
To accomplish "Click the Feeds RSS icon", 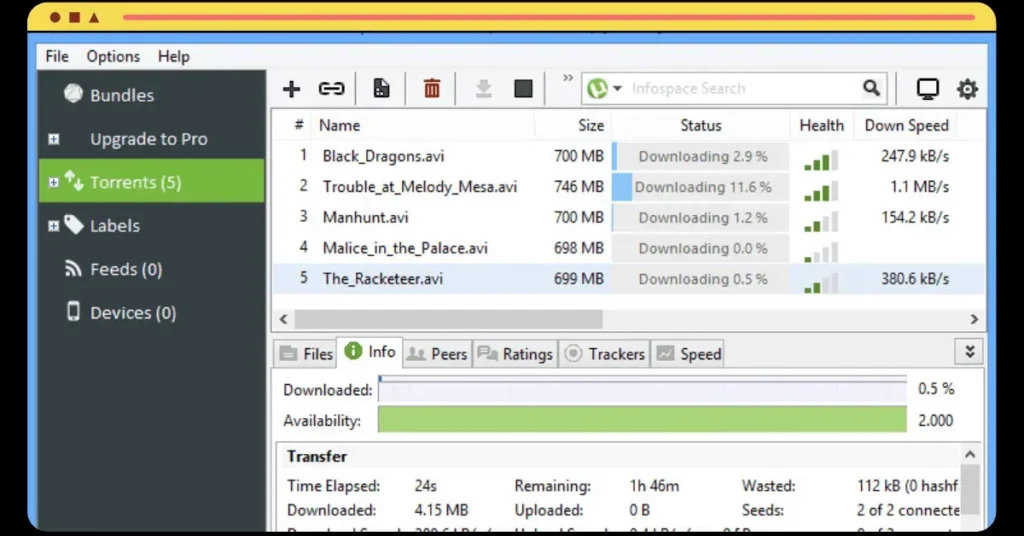I will point(73,268).
